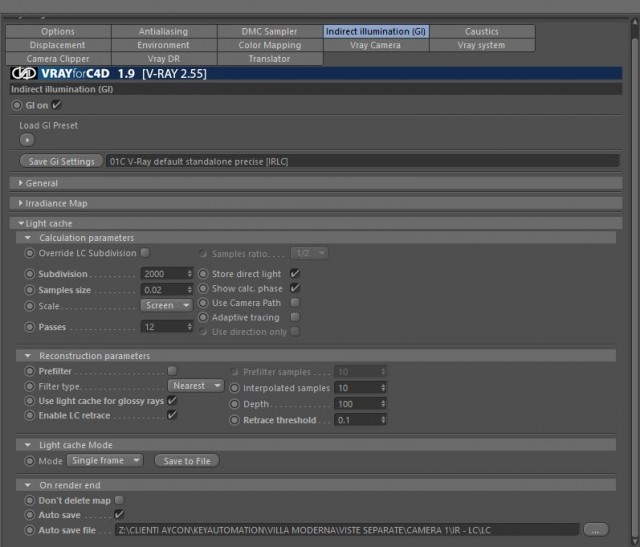Collapse Calculation parameters group
This screenshot has width=640, height=547.
(27, 238)
